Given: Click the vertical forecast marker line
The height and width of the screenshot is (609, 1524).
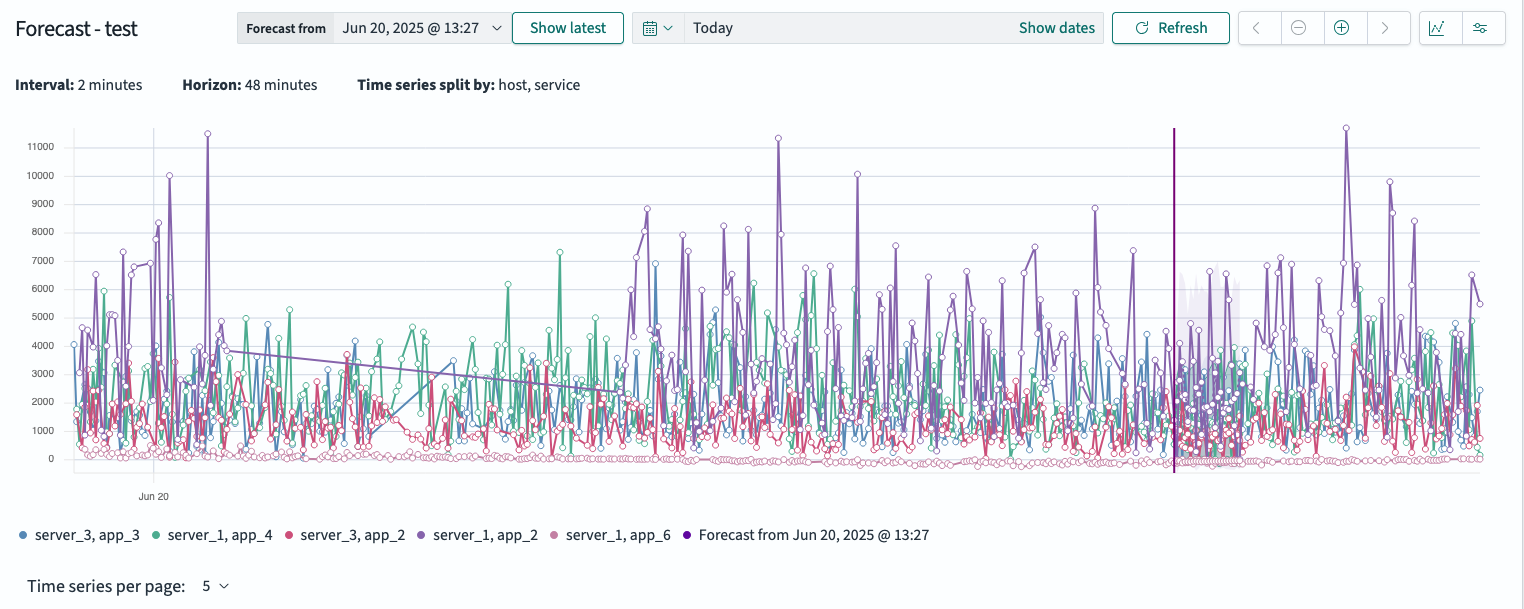Looking at the screenshot, I should [1174, 300].
